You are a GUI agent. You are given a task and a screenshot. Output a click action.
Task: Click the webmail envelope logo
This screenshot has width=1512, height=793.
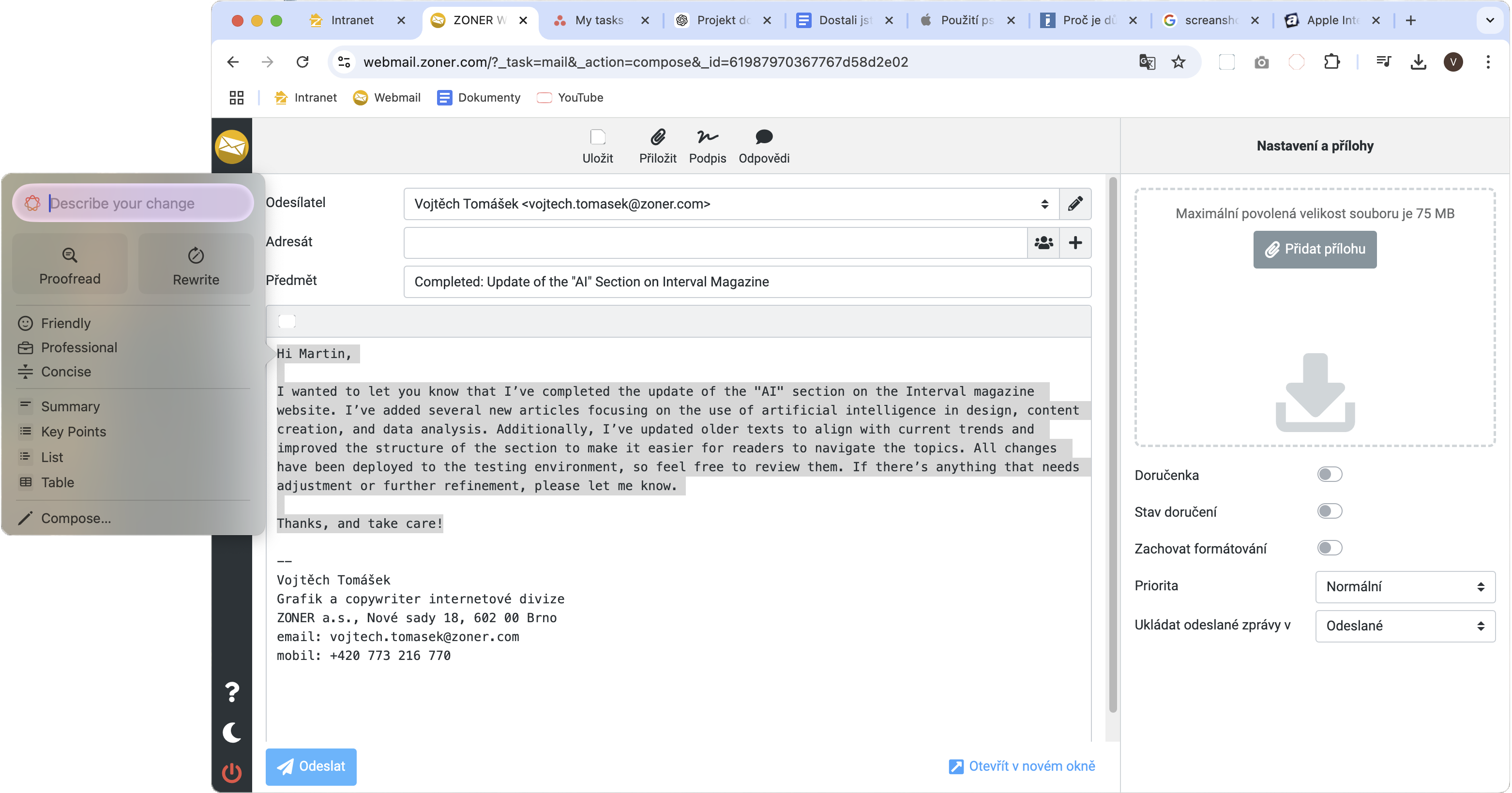click(231, 147)
